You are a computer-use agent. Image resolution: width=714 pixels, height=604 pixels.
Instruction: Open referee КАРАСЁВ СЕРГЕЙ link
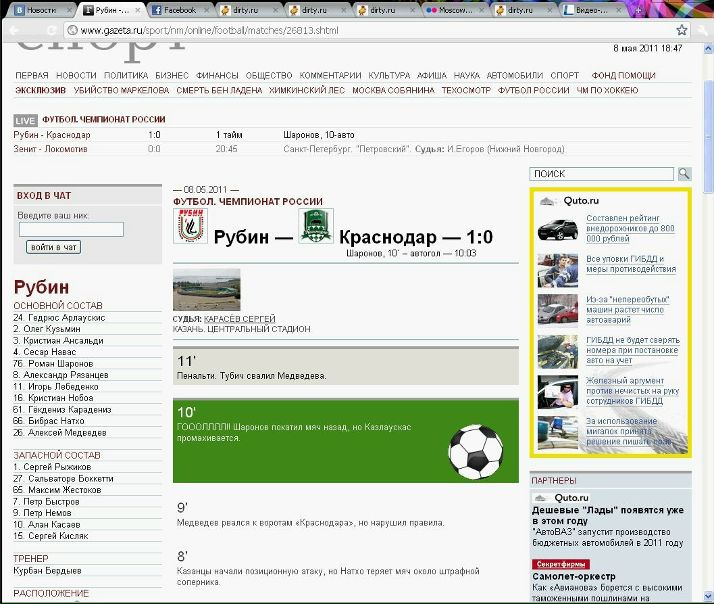point(239,318)
